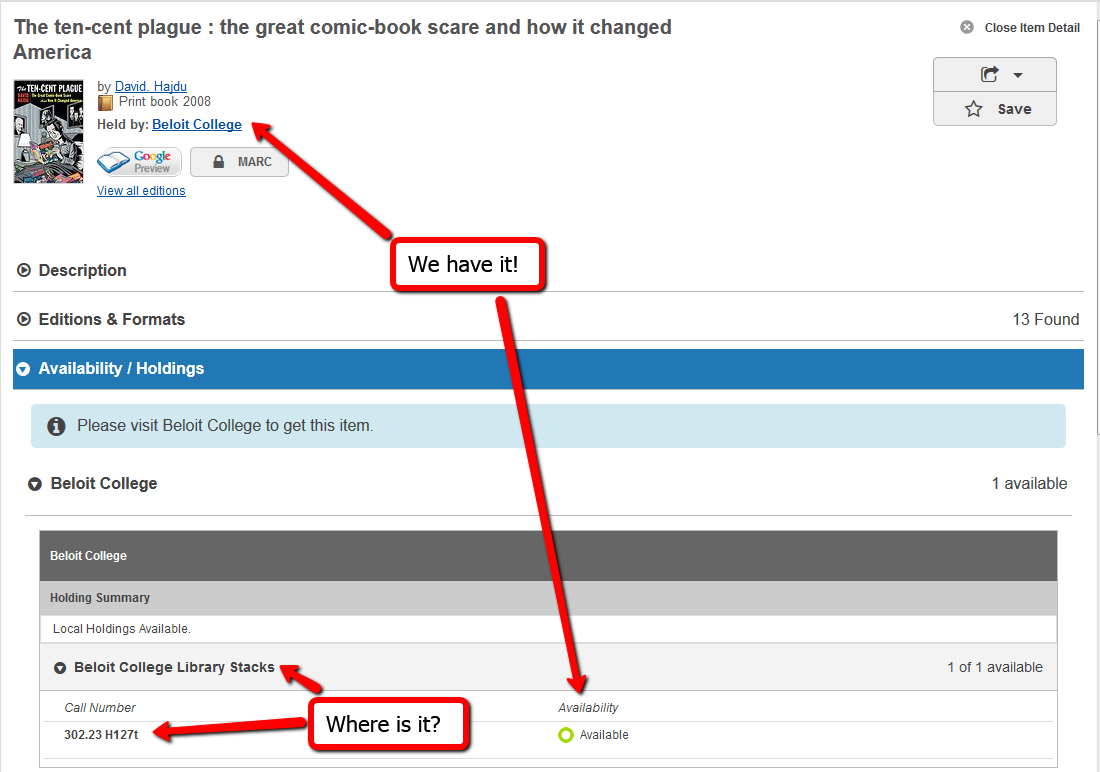The image size is (1100, 772).
Task: Close the item detail panel
Action: pyautogui.click(x=1020, y=27)
